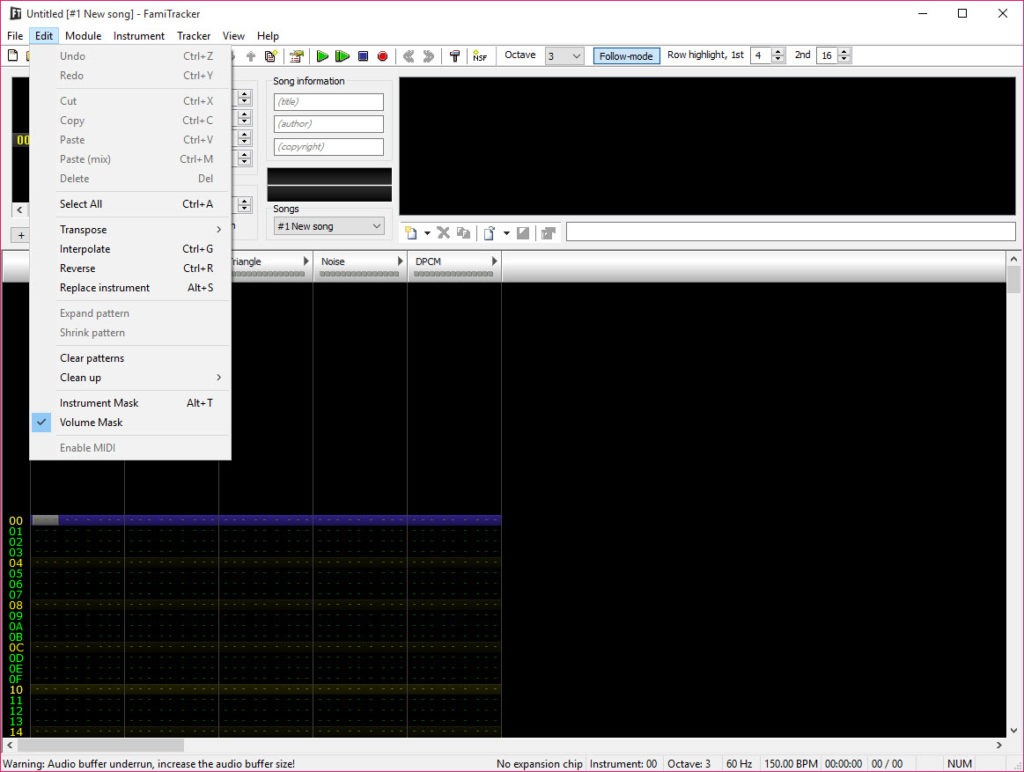This screenshot has width=1024, height=772.
Task: Expand the Transpose submenu
Action: click(131, 229)
